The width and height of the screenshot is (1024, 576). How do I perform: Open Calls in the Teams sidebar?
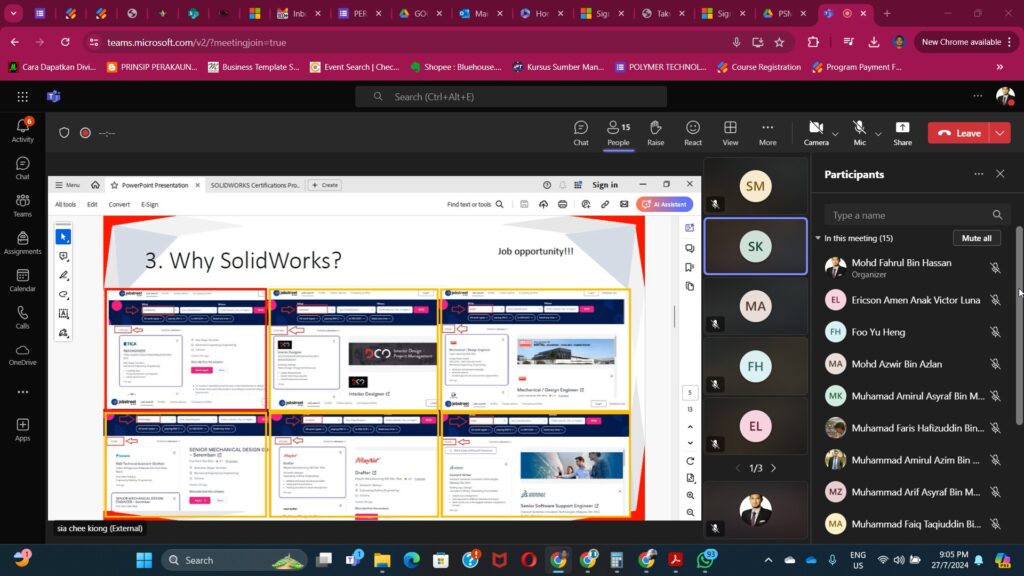pos(22,317)
